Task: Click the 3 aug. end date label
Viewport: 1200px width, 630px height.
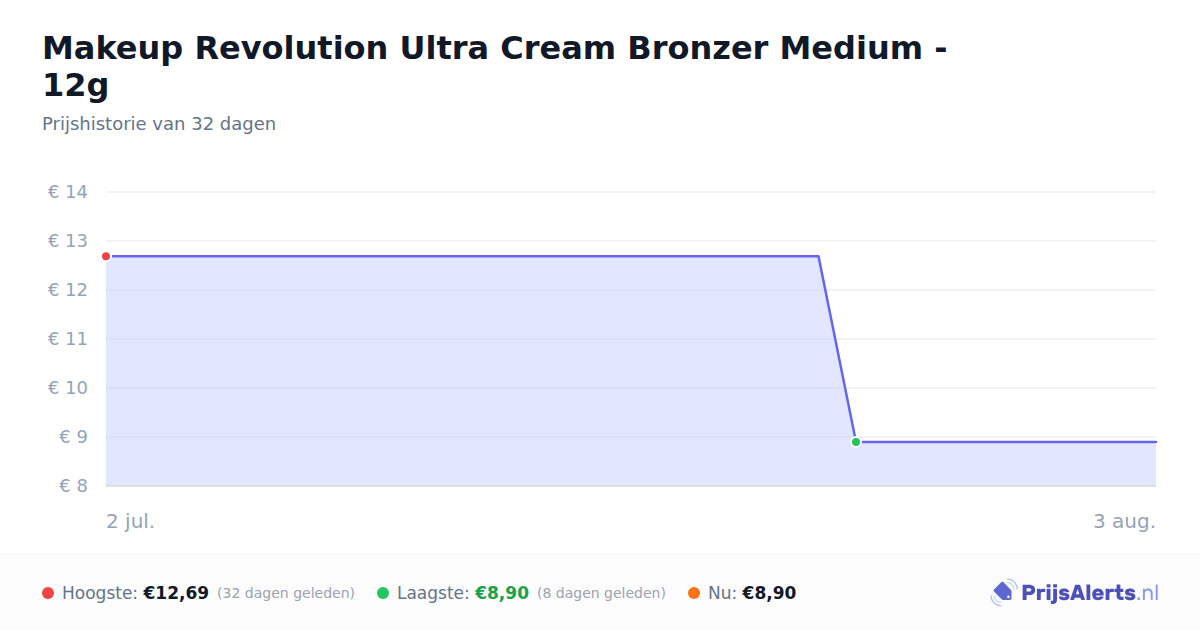Action: [1125, 521]
